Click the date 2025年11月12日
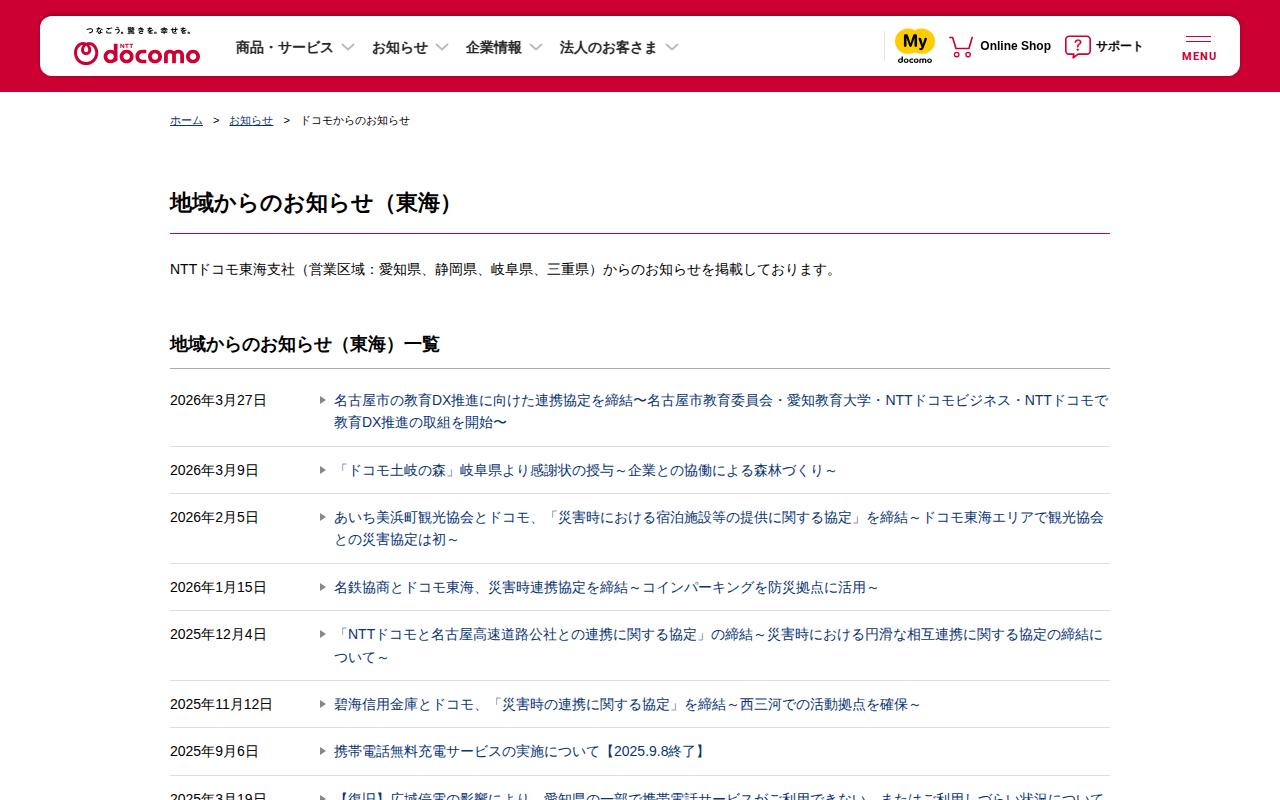This screenshot has width=1280, height=800. [x=221, y=704]
